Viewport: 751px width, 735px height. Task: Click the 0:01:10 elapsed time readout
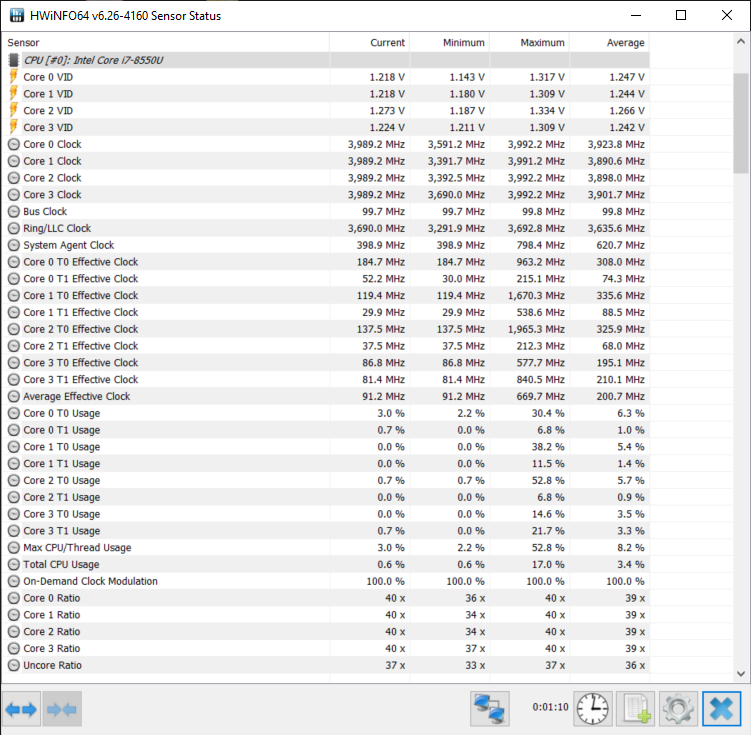(550, 707)
